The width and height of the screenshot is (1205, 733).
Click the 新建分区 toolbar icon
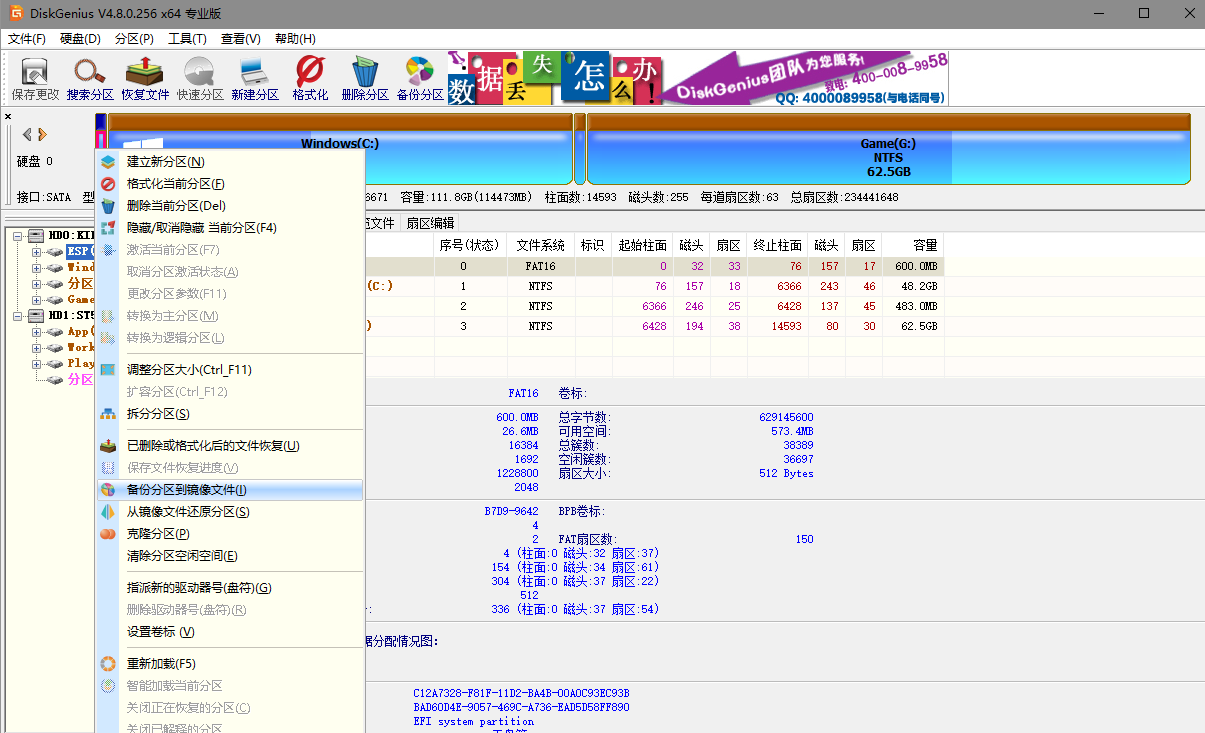(255, 79)
